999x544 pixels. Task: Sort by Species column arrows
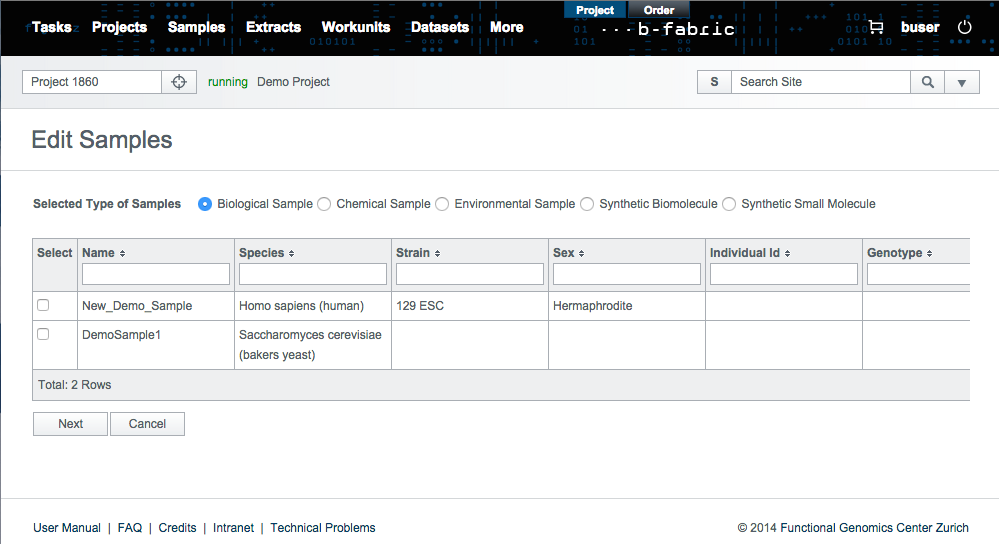tap(291, 254)
